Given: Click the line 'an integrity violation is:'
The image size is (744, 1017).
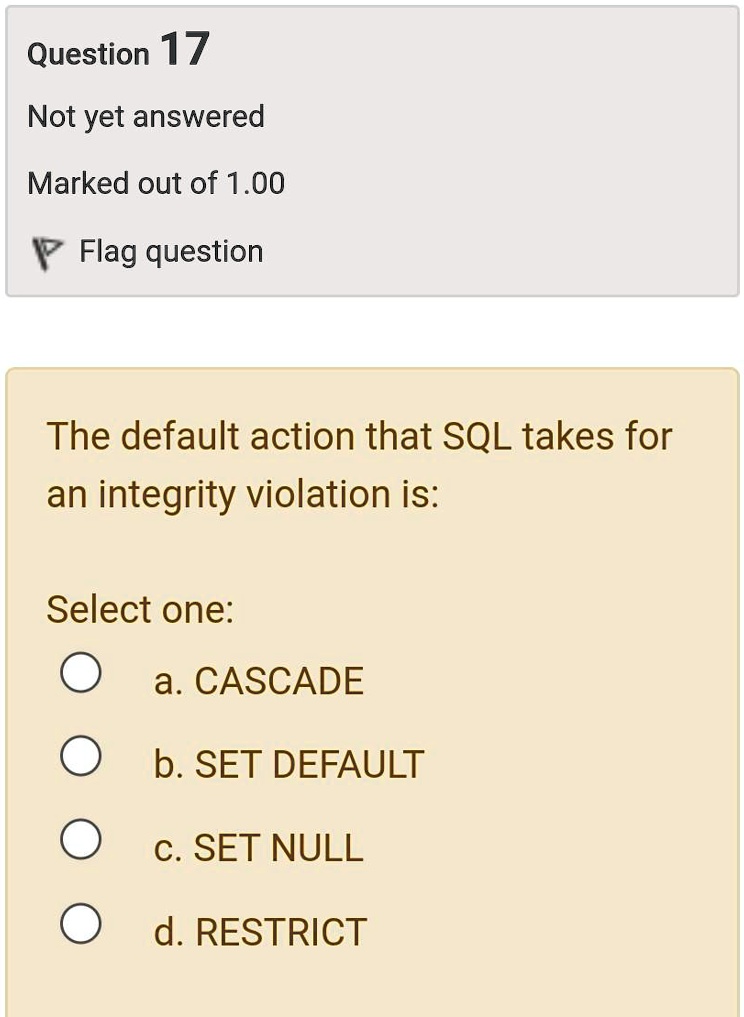Looking at the screenshot, I should tap(243, 495).
